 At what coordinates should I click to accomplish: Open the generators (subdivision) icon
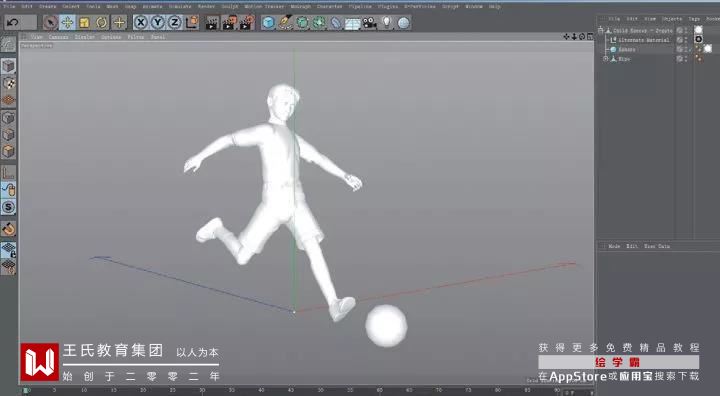302,23
